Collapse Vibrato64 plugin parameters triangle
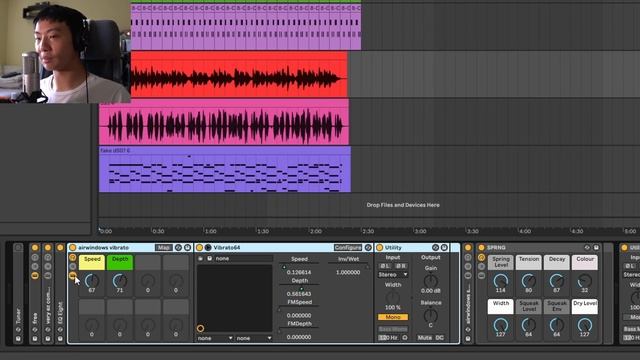 [x=208, y=248]
